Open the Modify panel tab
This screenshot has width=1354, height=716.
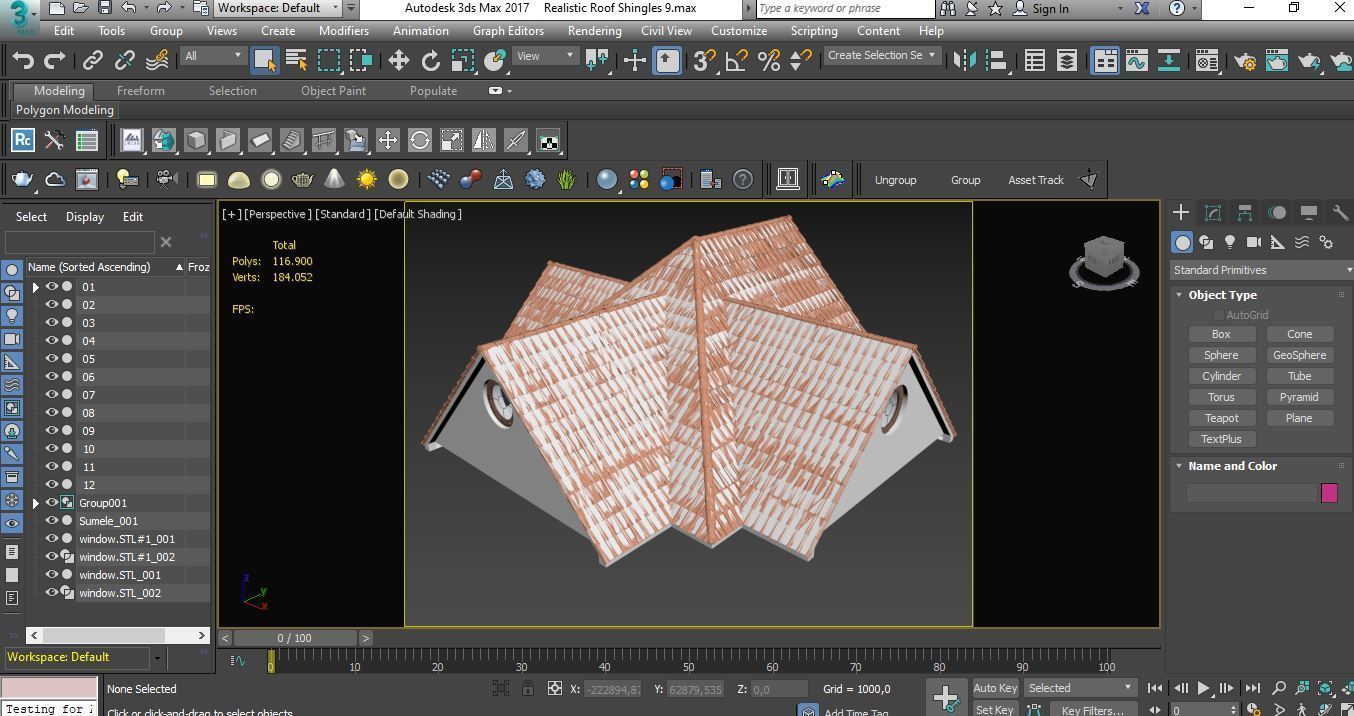point(1213,212)
